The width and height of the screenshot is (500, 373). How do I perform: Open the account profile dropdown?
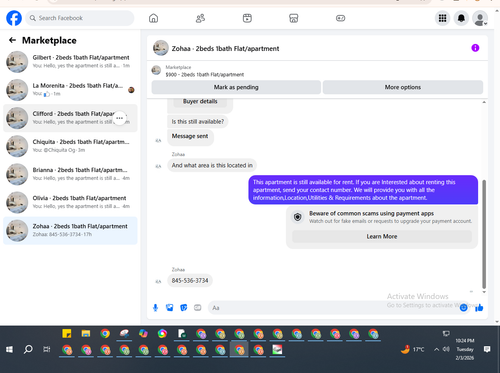point(480,18)
